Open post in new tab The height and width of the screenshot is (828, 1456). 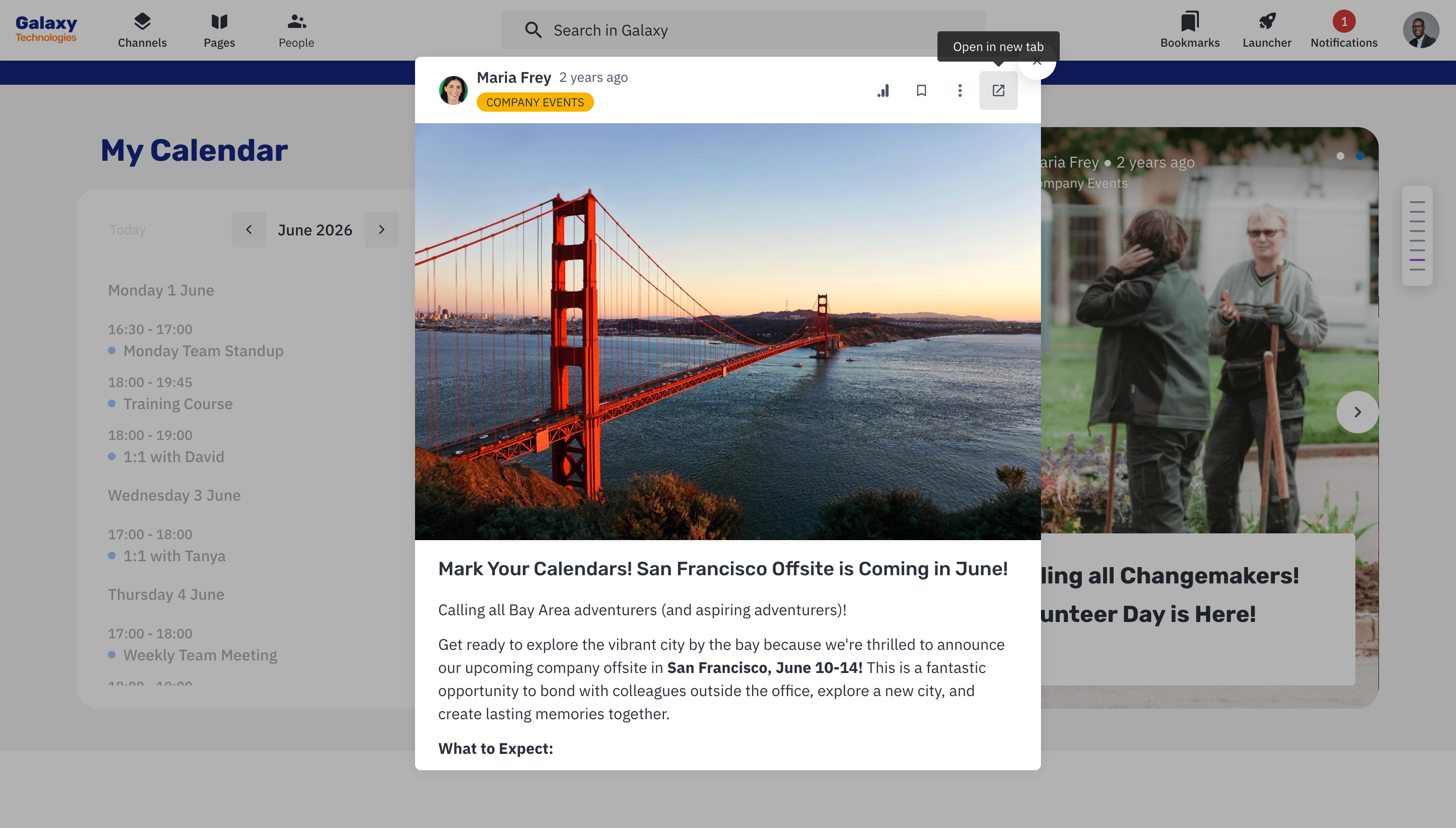coord(998,91)
